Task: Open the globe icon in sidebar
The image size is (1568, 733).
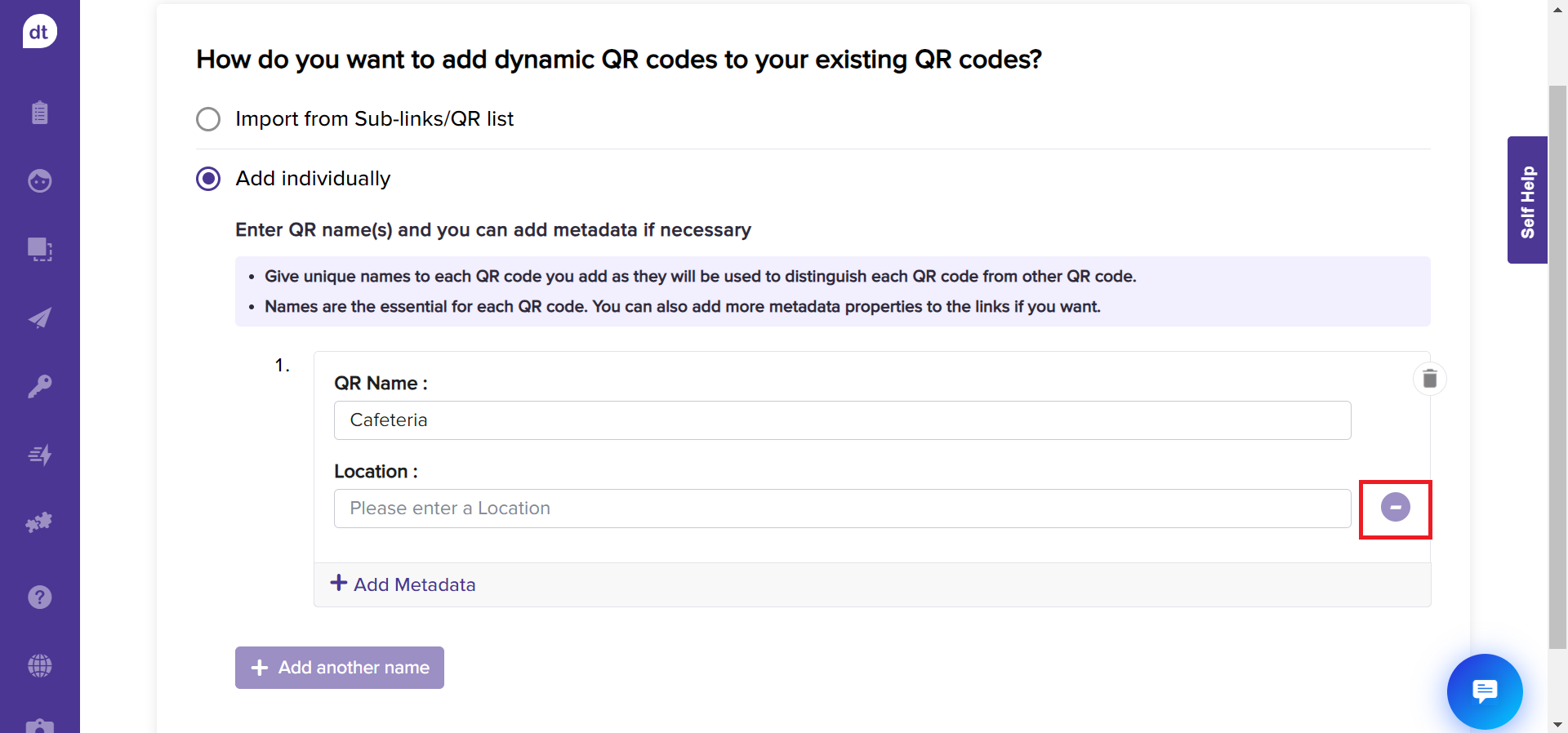Action: [x=39, y=666]
